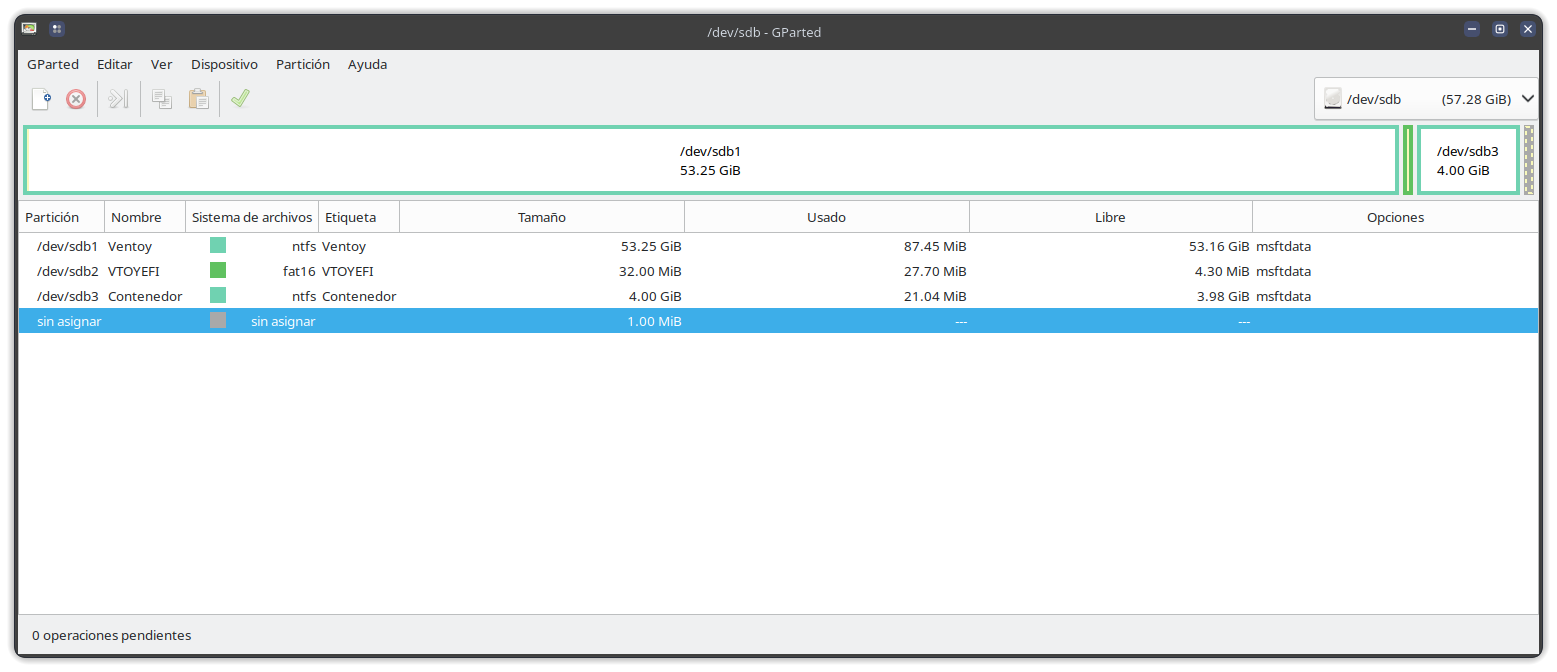The image size is (1557, 672).
Task: Apply all operations with the green checkmark
Action: tap(240, 99)
